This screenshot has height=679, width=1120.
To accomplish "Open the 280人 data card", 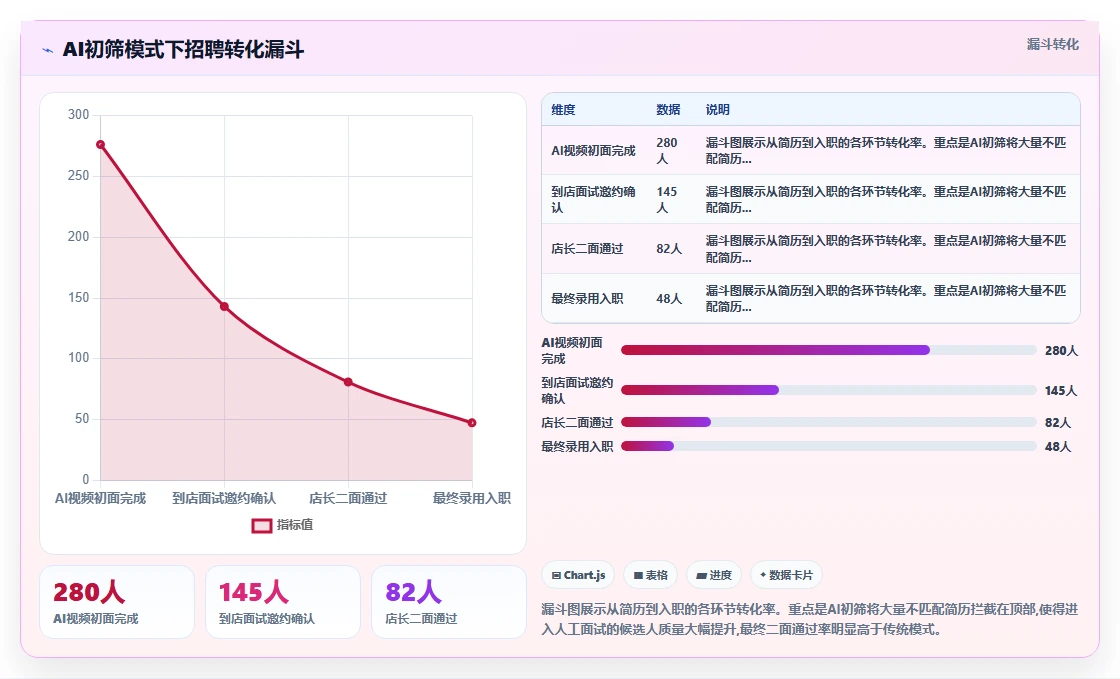I will (x=117, y=602).
